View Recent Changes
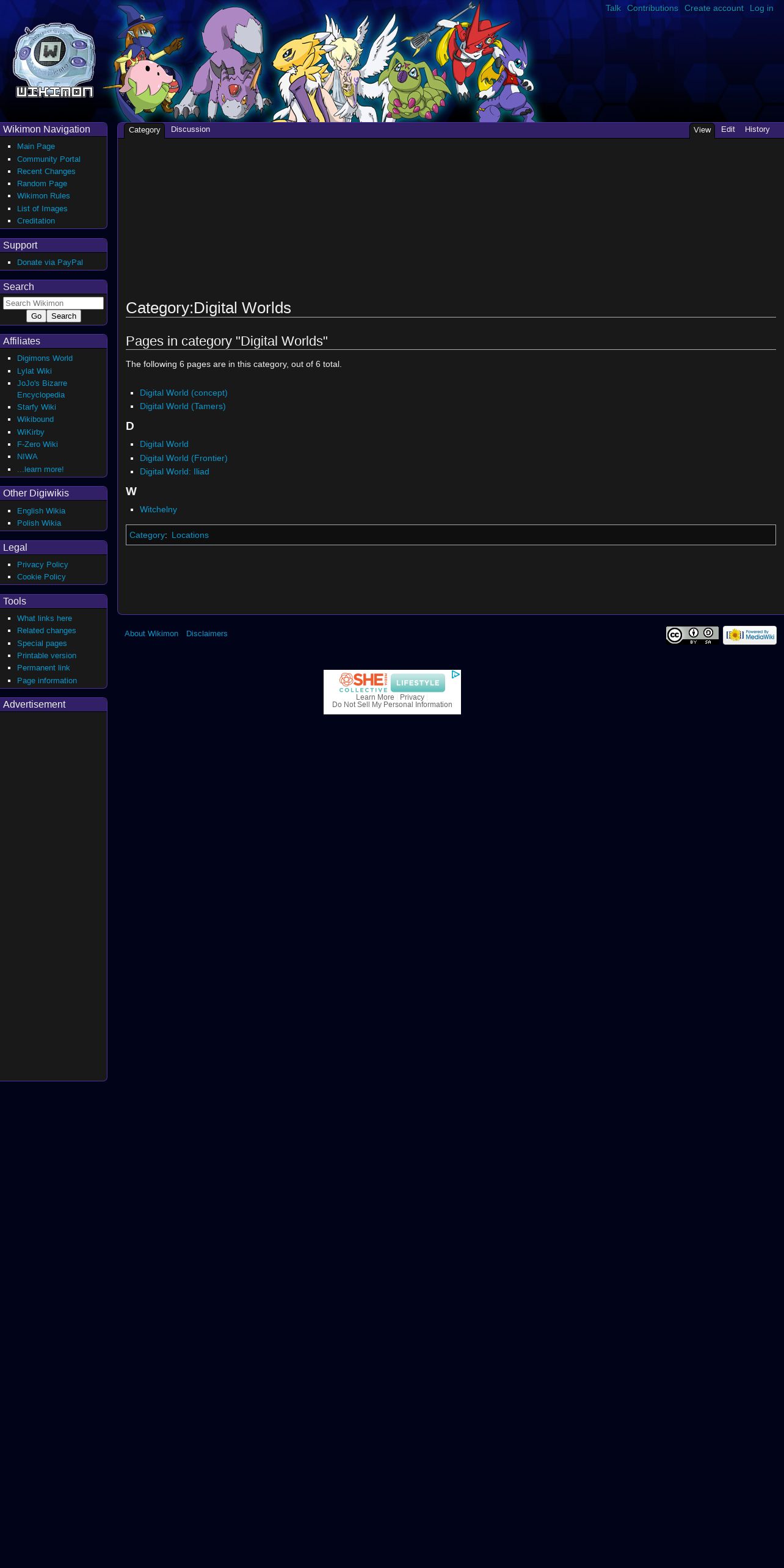 coord(46,172)
